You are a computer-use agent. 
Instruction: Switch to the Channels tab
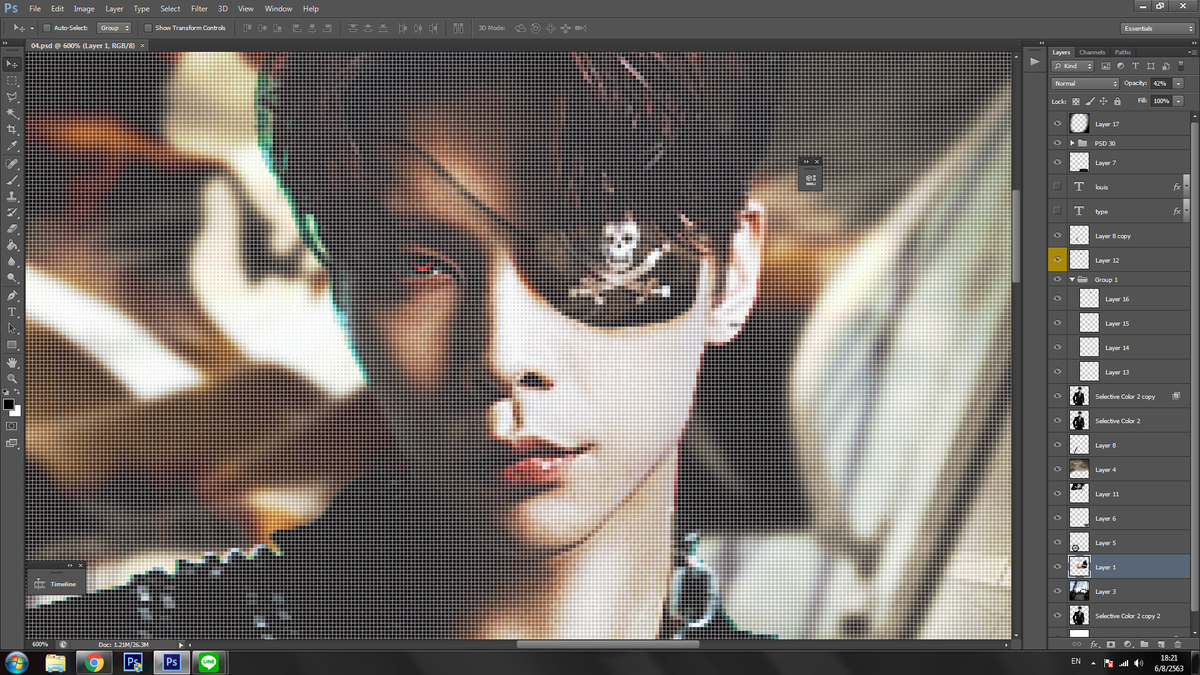(x=1092, y=52)
